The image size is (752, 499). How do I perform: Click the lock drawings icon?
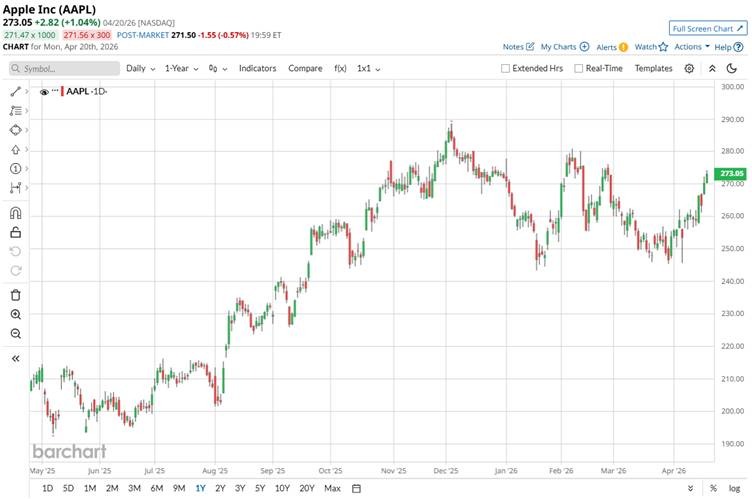(x=15, y=232)
